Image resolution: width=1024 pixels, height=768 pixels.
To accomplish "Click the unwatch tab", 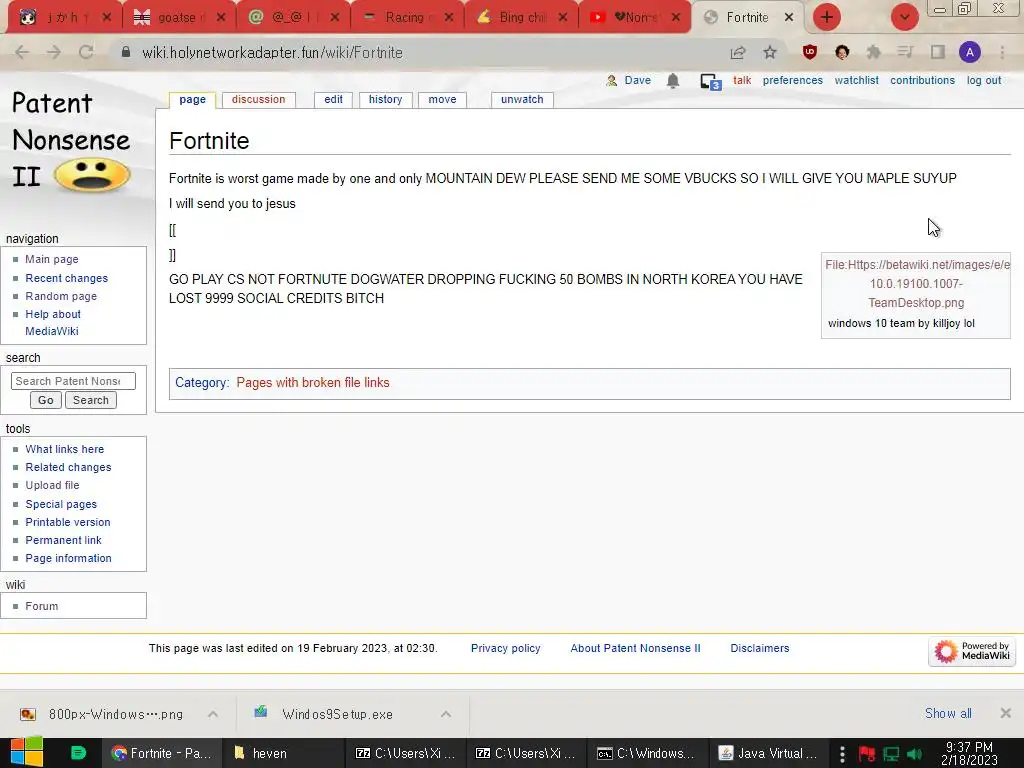I will pyautogui.click(x=522, y=99).
